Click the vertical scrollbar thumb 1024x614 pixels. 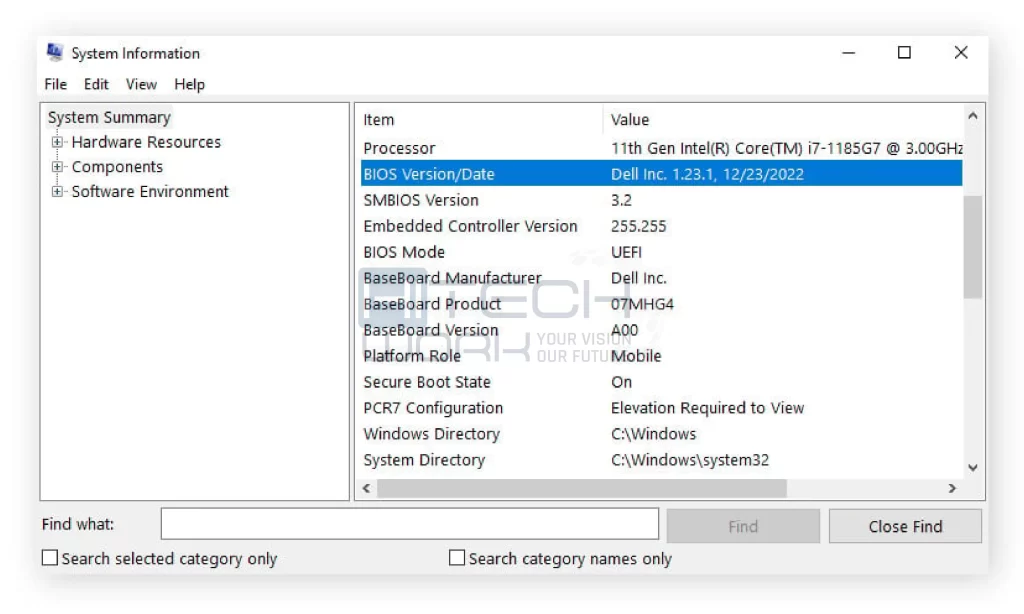972,247
